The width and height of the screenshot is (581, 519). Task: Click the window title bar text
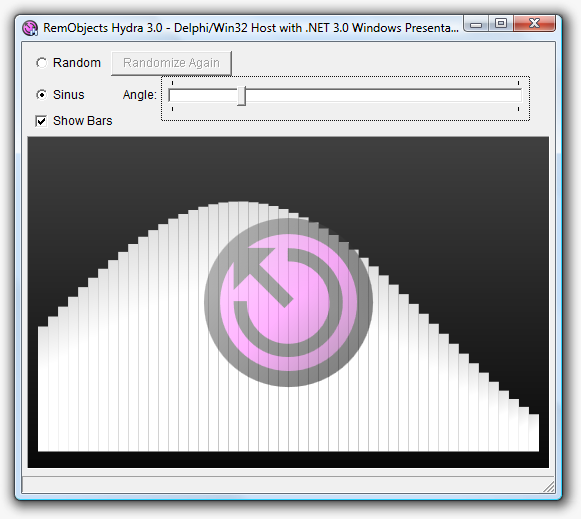[x=251, y=28]
